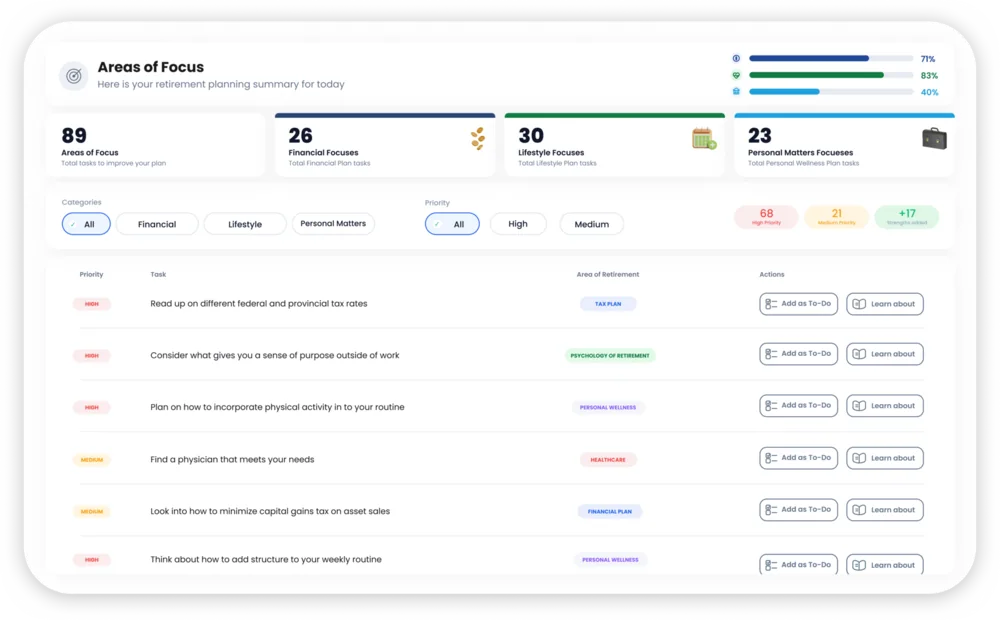Click the Actions column header
1000x620 pixels.
(772, 274)
